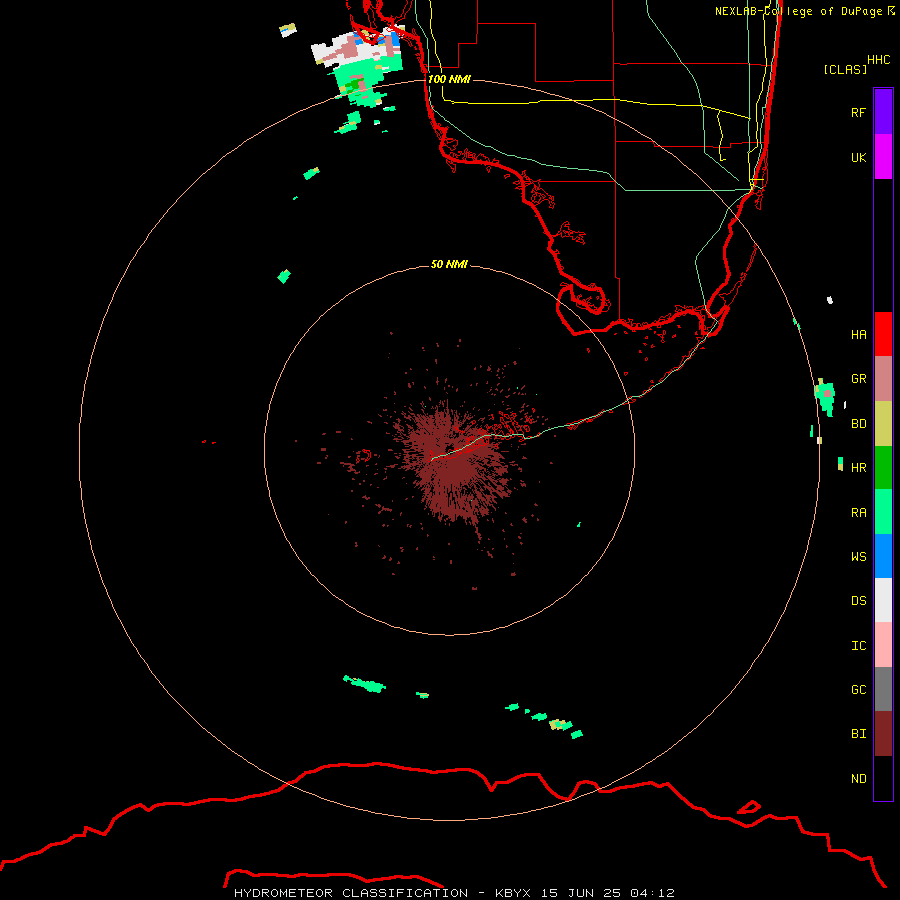This screenshot has width=900, height=900.
Task: Click the GR legend label
Action: (858, 379)
